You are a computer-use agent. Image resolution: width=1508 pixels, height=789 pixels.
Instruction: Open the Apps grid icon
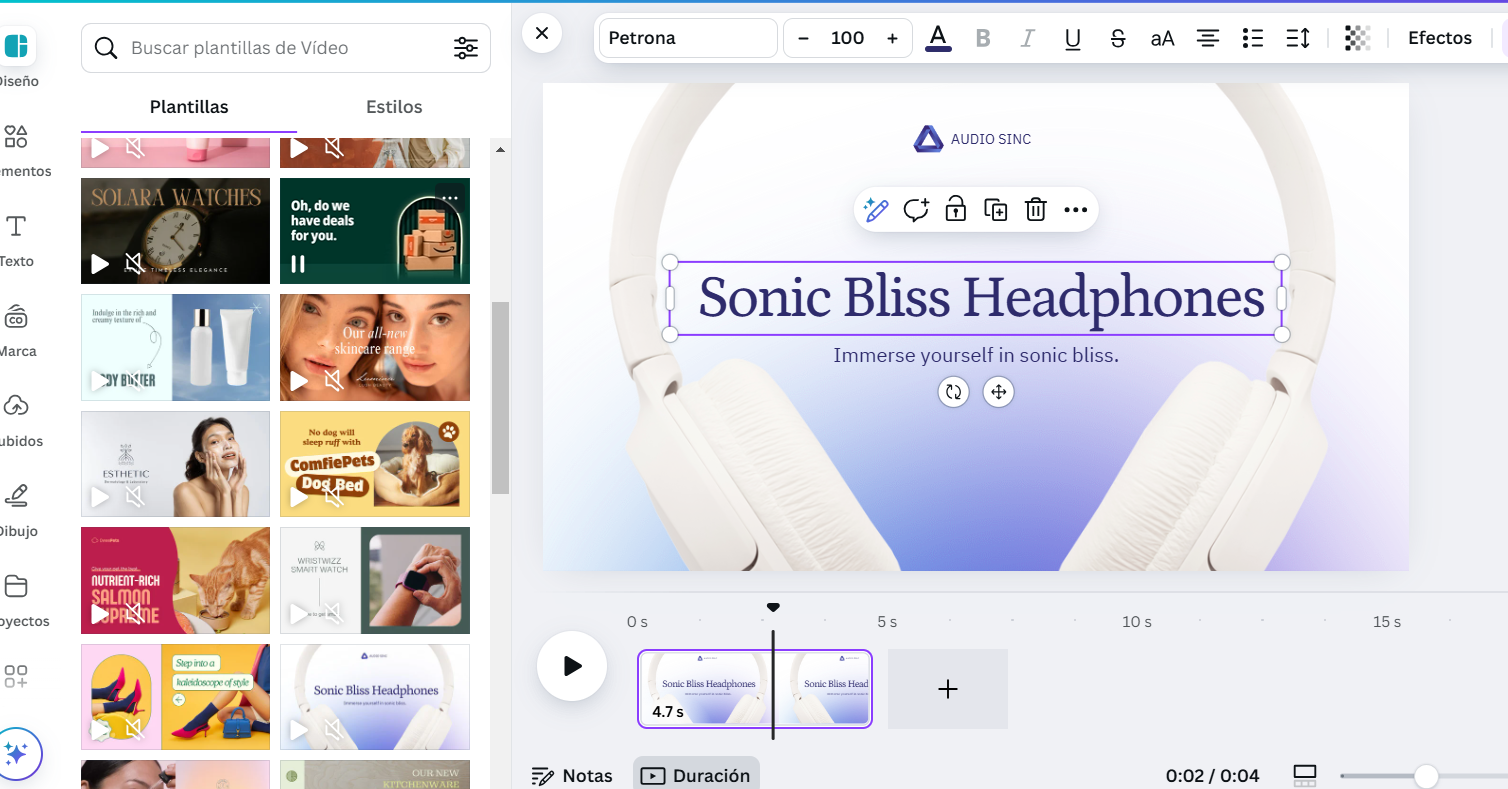point(16,676)
